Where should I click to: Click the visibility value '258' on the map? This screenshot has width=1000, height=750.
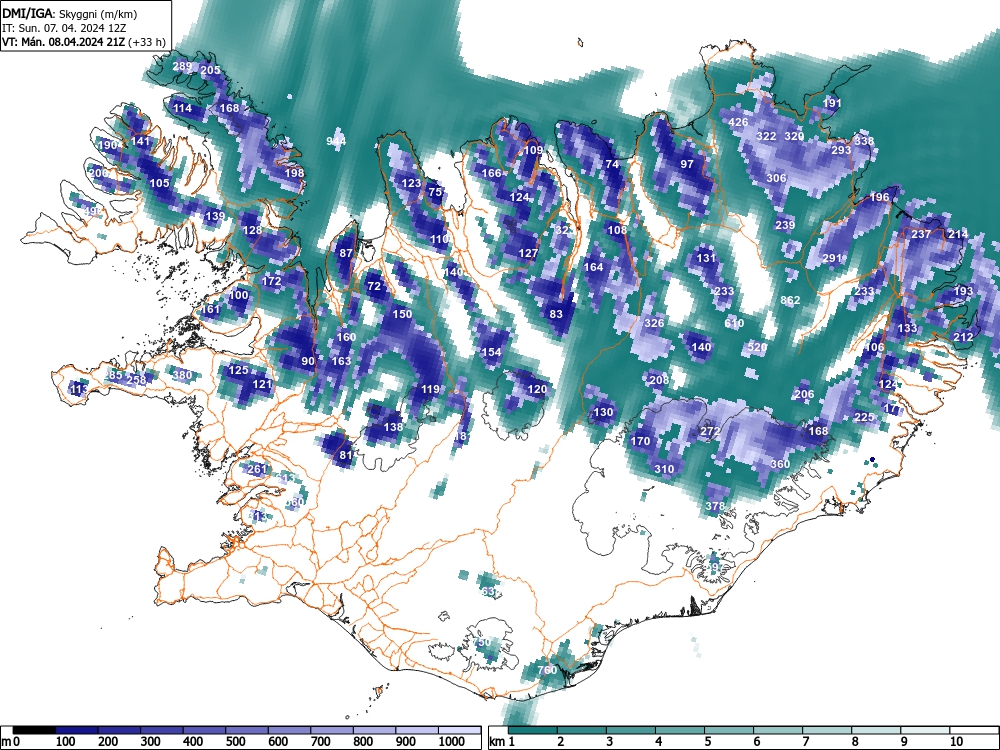point(136,380)
